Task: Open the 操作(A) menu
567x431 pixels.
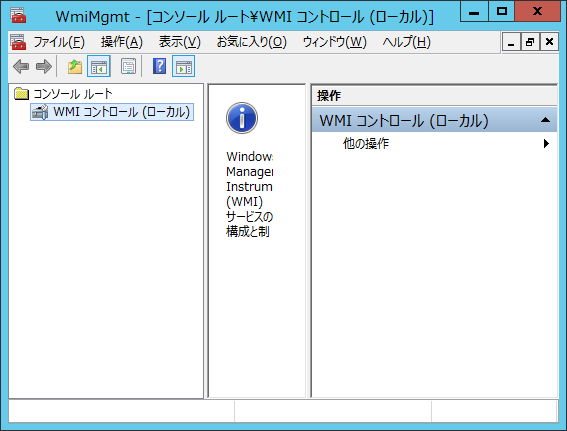Action: pyautogui.click(x=122, y=42)
